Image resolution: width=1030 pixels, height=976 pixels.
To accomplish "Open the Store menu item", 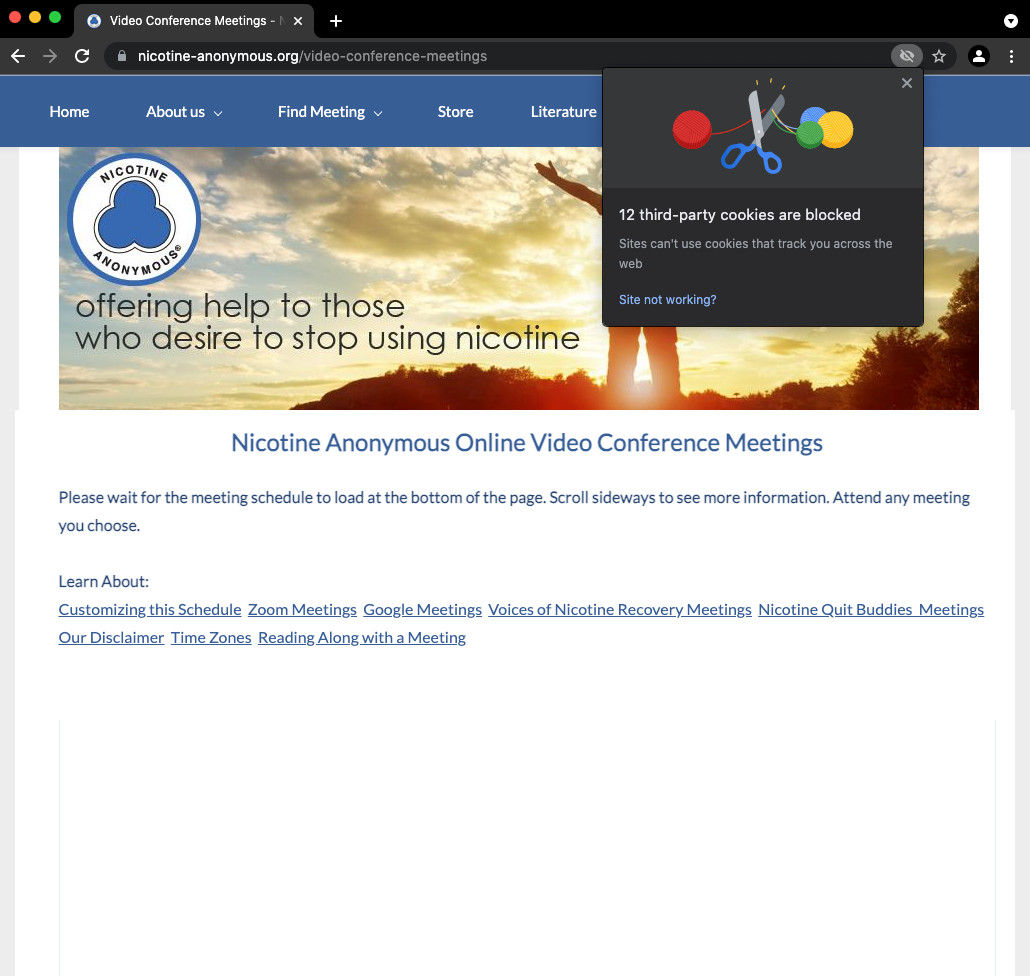I will [455, 112].
